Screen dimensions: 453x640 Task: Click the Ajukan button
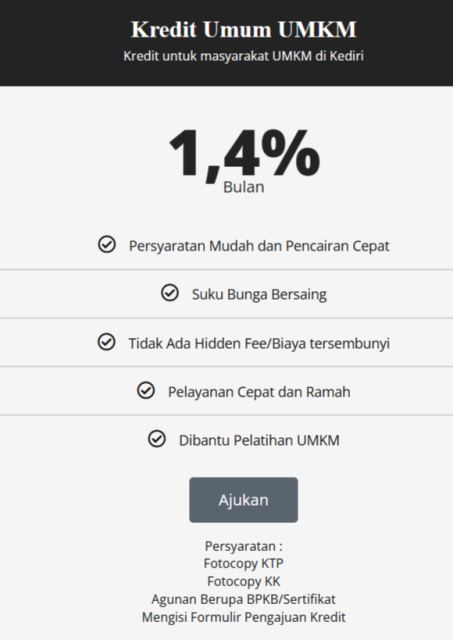[243, 500]
